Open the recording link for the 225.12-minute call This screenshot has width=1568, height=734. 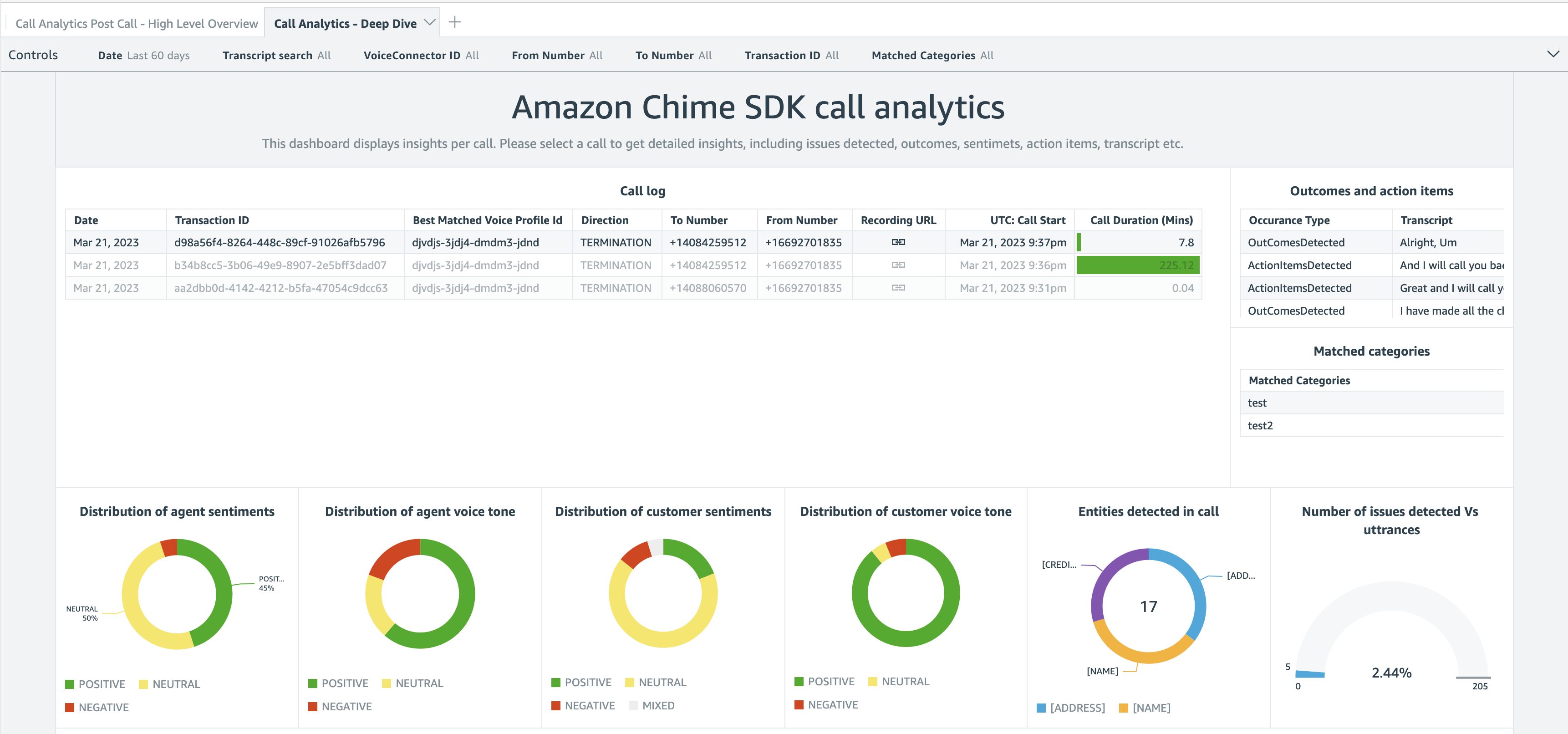point(898,265)
